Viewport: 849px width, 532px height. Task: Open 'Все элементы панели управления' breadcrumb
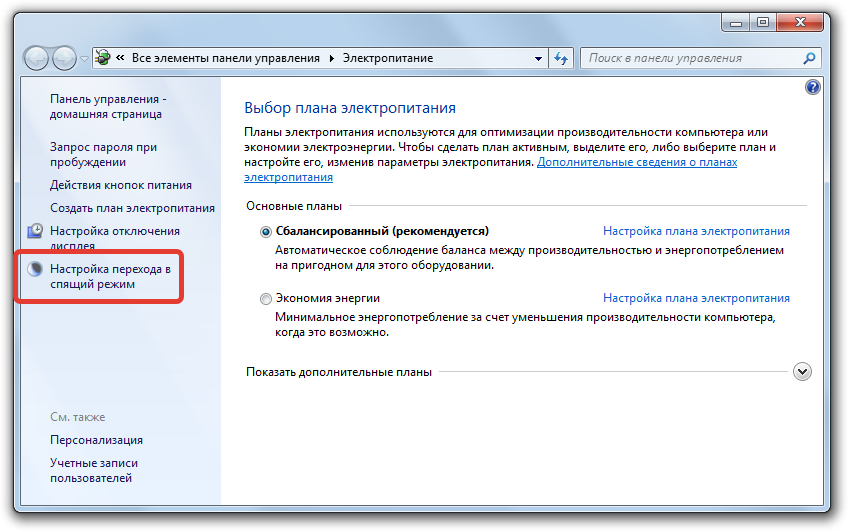[226, 58]
